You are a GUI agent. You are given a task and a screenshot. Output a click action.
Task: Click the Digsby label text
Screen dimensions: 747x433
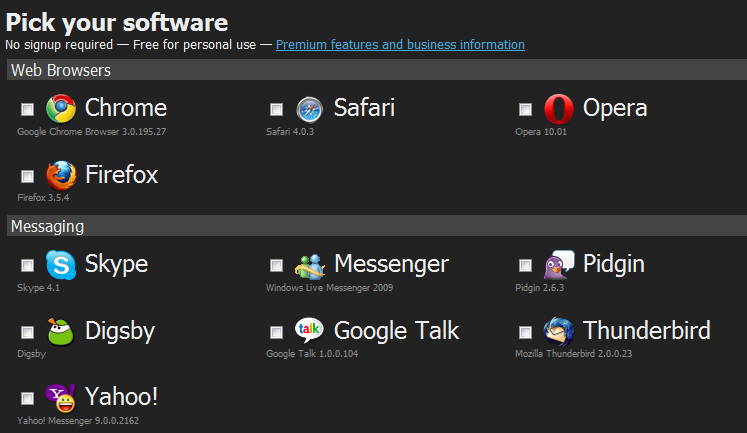click(120, 332)
